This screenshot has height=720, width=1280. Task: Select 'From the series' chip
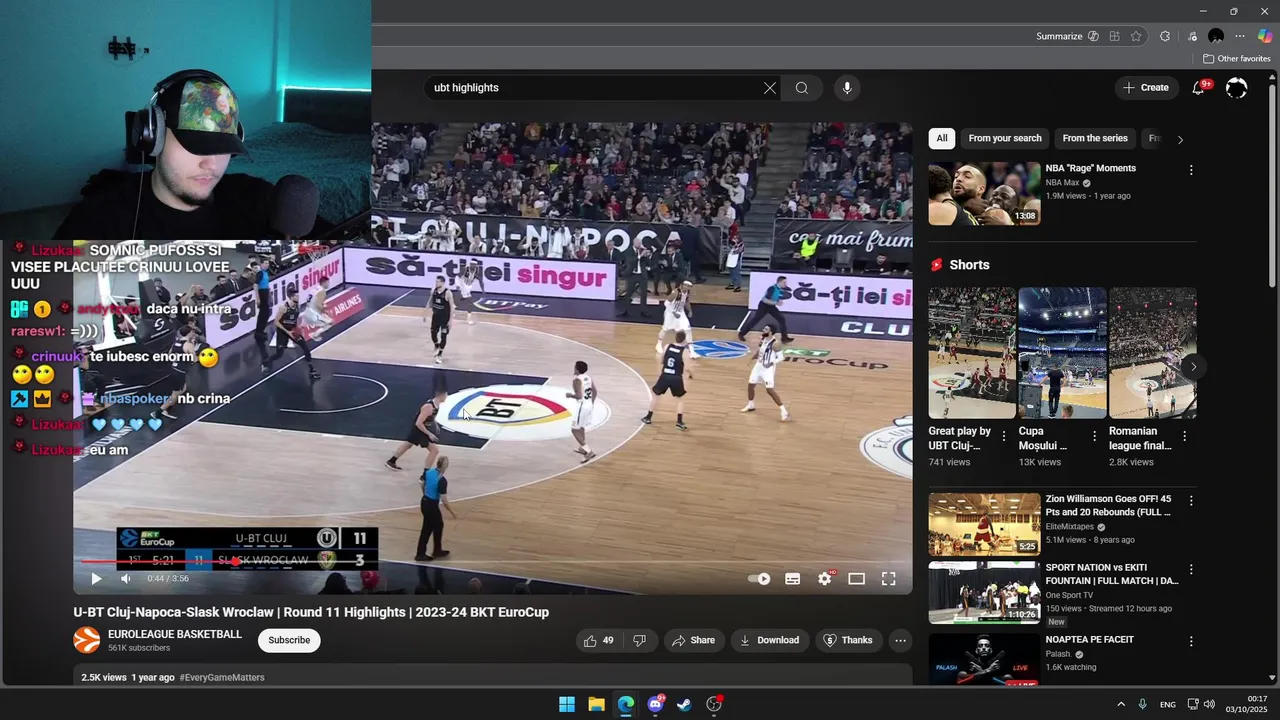click(x=1095, y=138)
